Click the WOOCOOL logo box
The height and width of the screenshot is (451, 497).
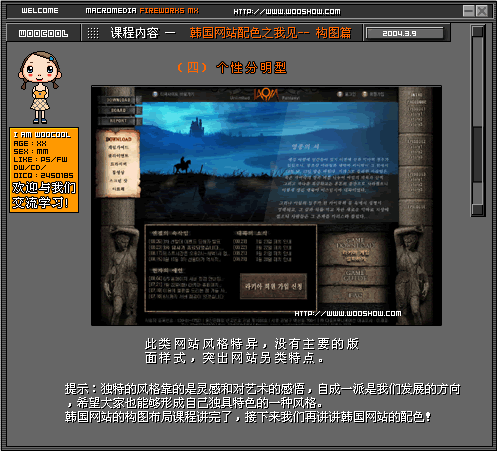pyautogui.click(x=43, y=33)
